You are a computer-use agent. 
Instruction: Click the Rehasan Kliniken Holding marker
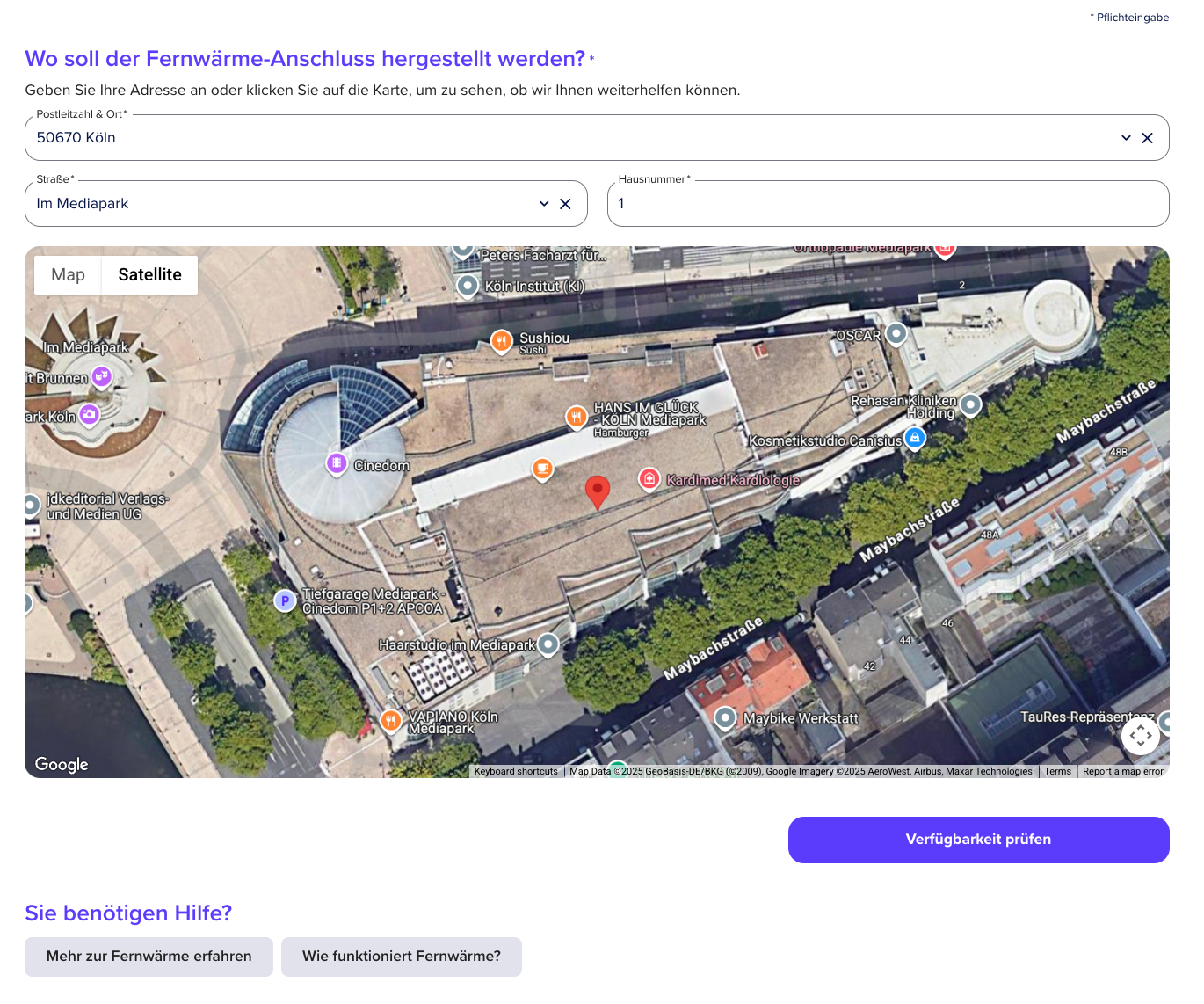[970, 404]
